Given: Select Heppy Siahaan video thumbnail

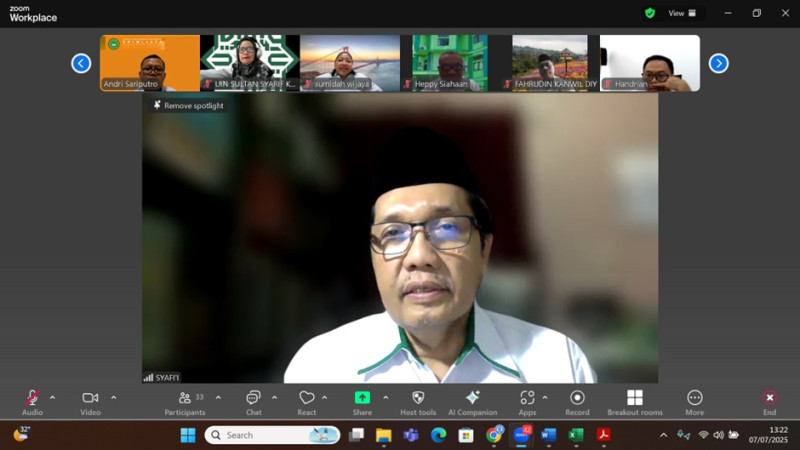Looking at the screenshot, I should 450,63.
